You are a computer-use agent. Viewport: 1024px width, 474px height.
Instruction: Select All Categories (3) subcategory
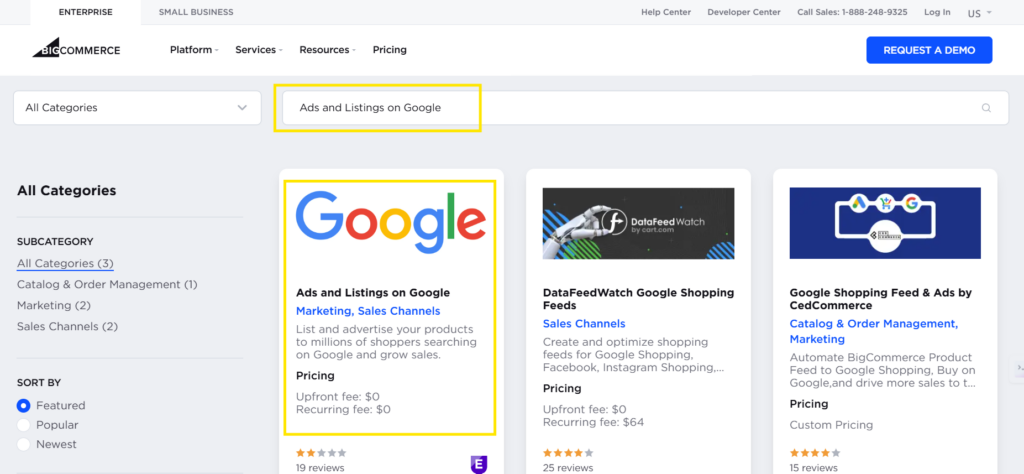(65, 264)
